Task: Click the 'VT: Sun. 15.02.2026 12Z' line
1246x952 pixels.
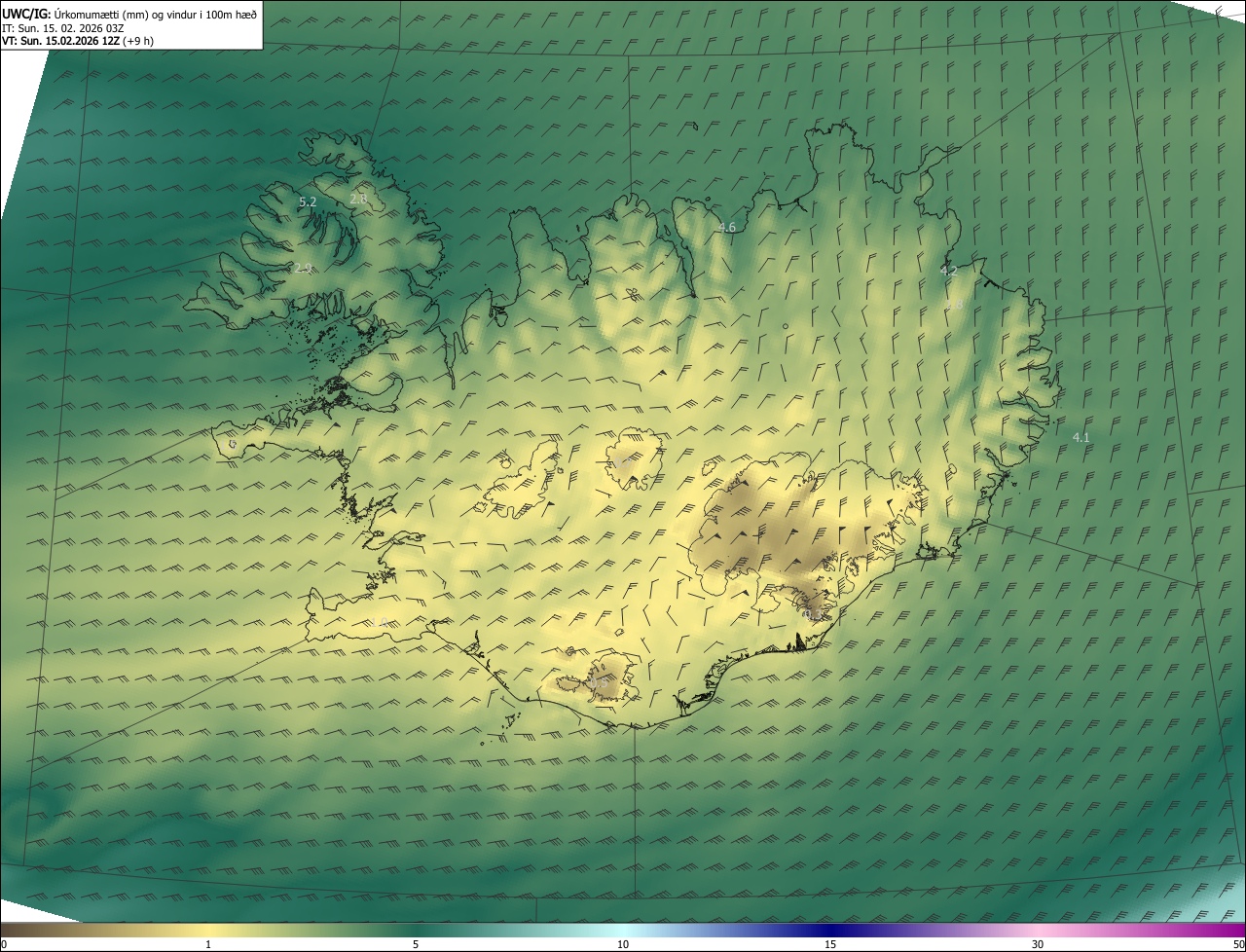Action: click(78, 41)
